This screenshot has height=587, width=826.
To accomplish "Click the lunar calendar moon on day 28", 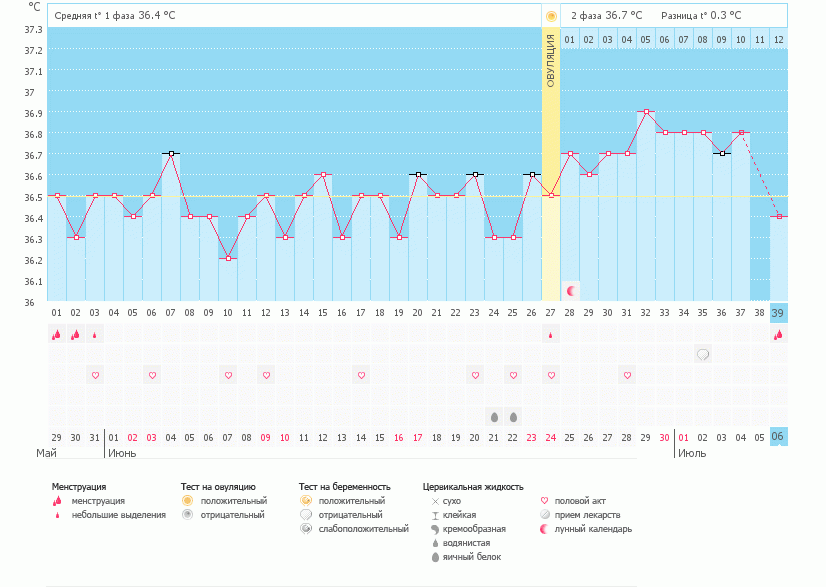I will tap(571, 291).
